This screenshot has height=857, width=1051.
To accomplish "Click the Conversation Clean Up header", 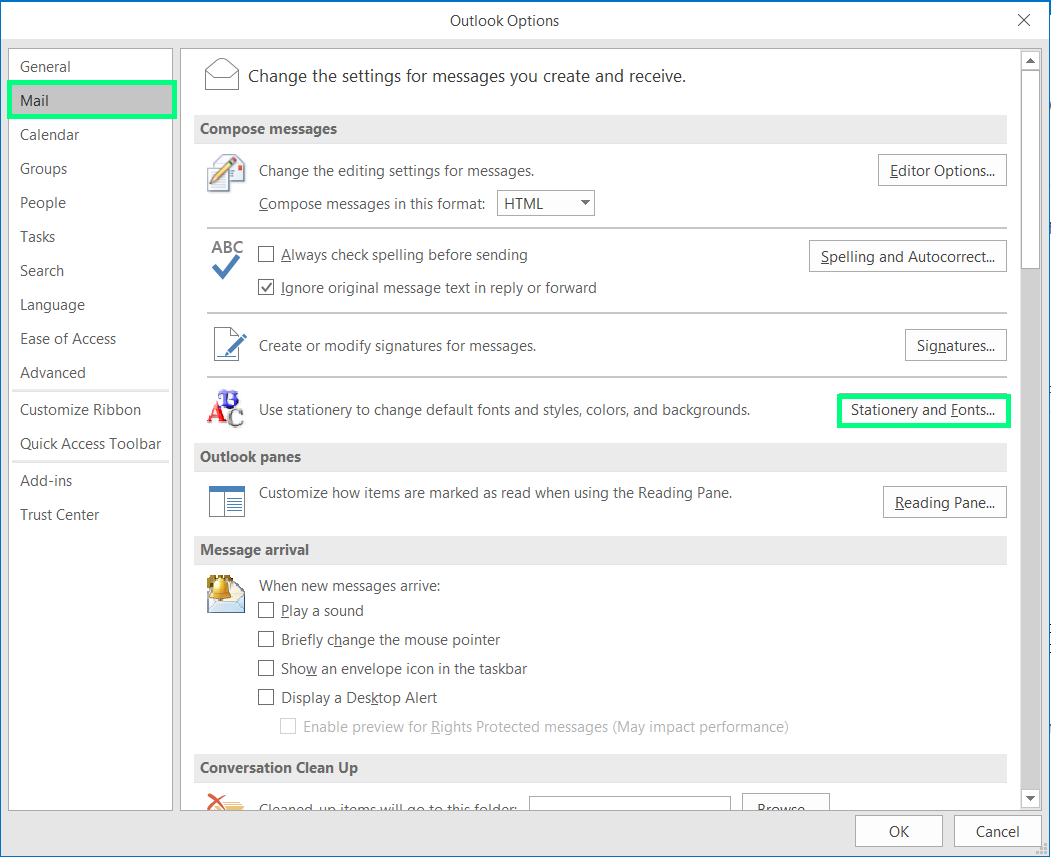I will click(600, 768).
